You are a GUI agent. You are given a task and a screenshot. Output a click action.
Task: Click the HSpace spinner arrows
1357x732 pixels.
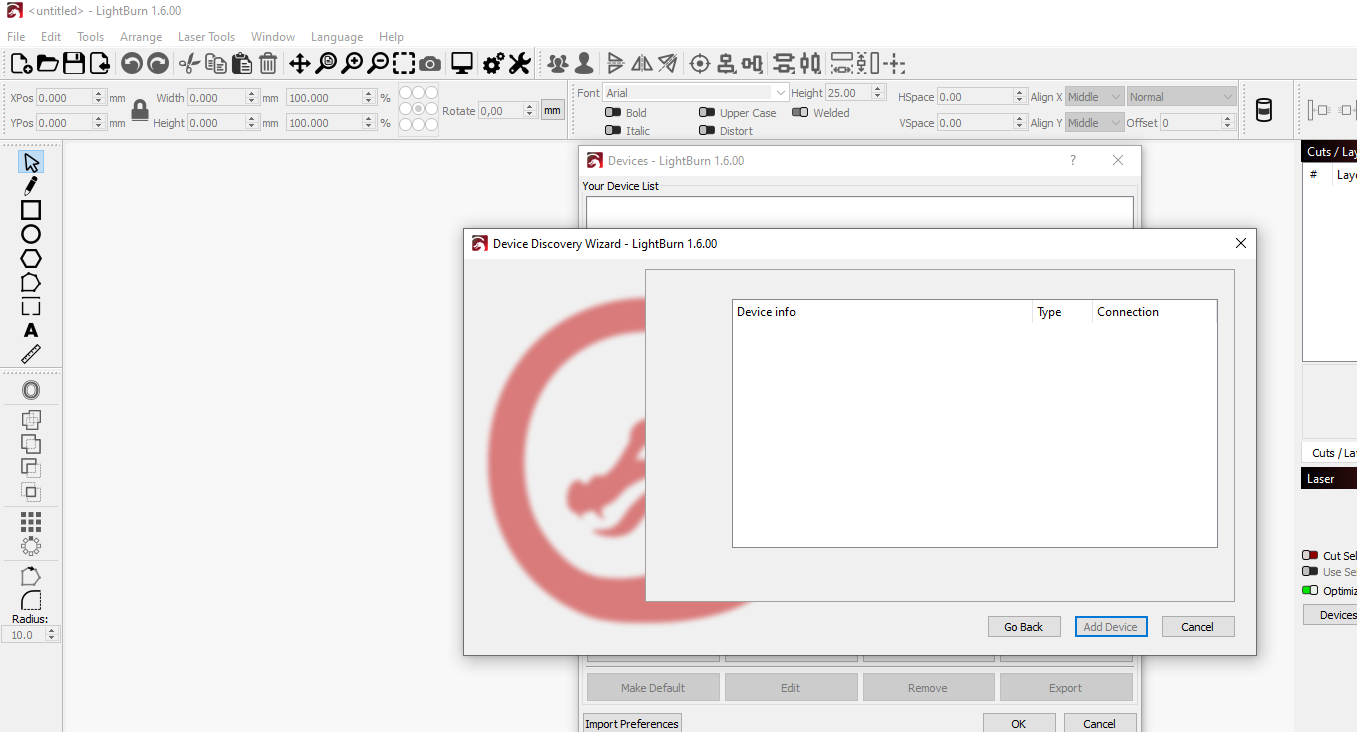tap(1020, 97)
